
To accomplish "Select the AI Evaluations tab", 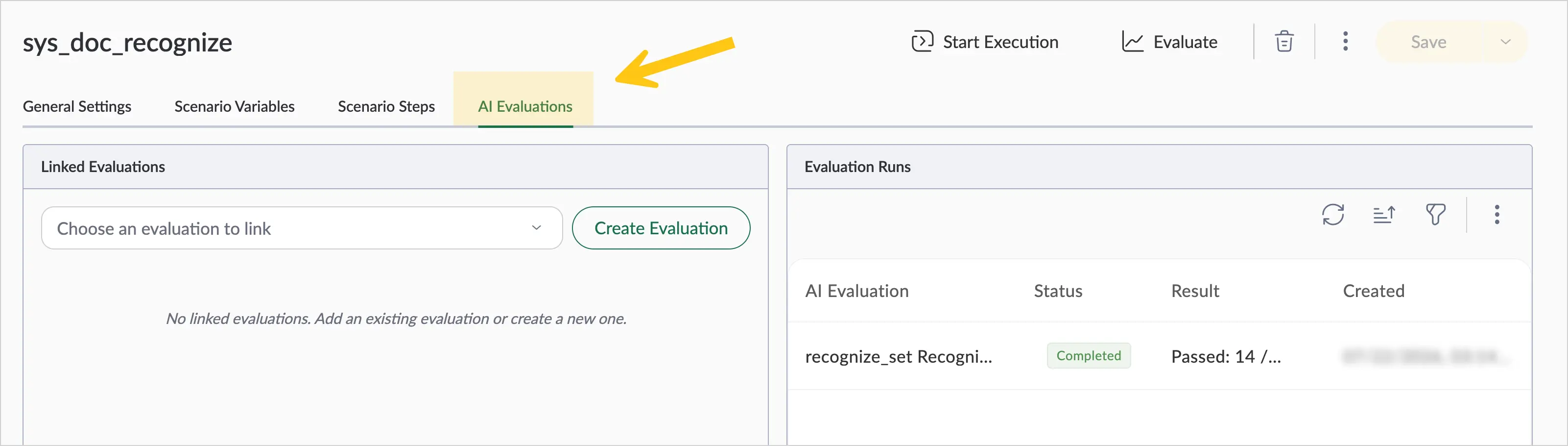I will [x=525, y=107].
